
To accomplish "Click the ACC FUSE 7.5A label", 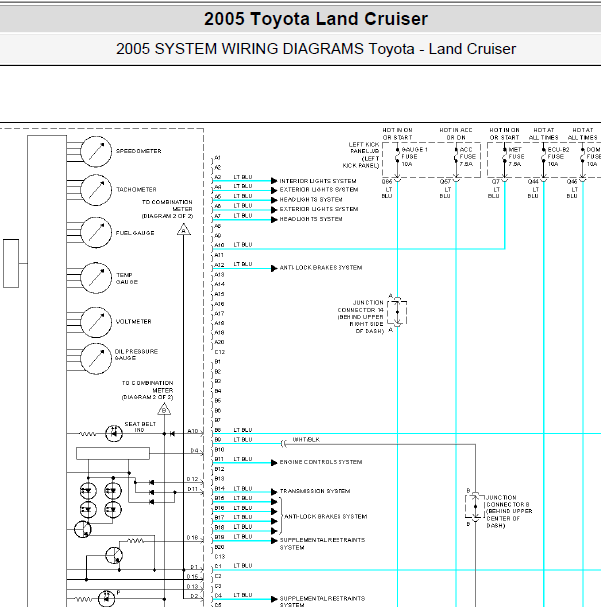I will click(x=467, y=157).
